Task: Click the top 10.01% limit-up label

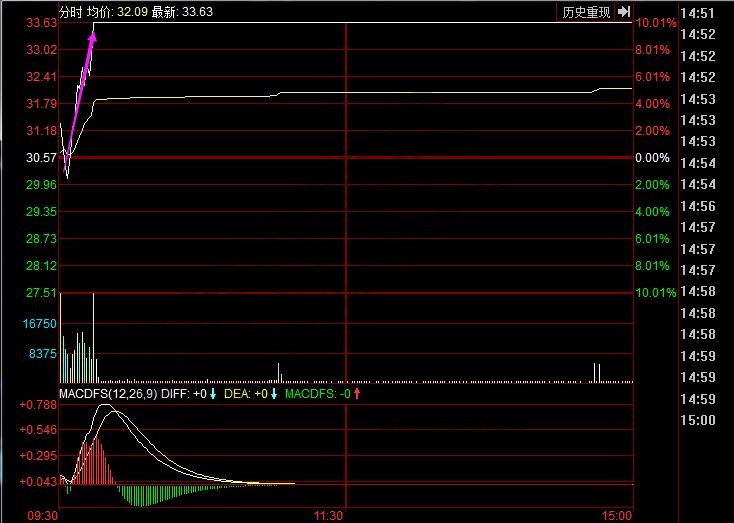Action: [656, 23]
